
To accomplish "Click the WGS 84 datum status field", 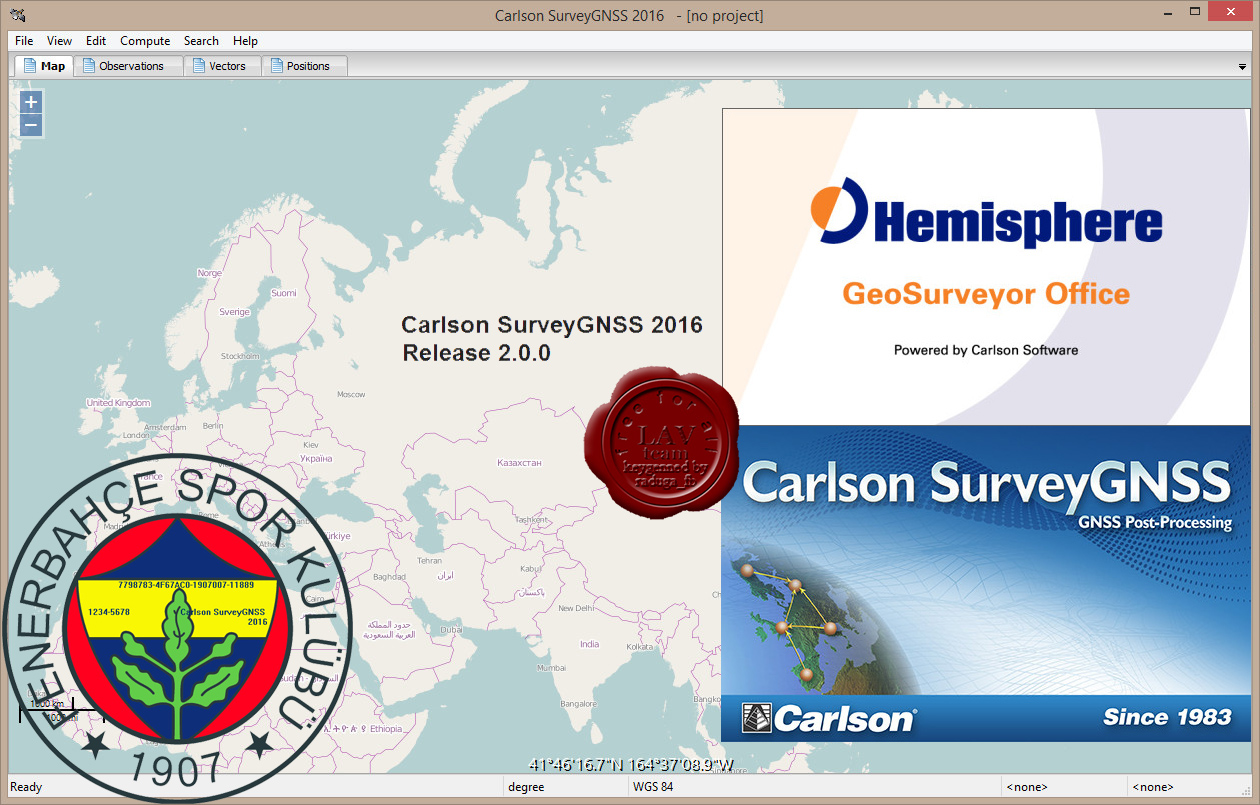I will coord(814,787).
